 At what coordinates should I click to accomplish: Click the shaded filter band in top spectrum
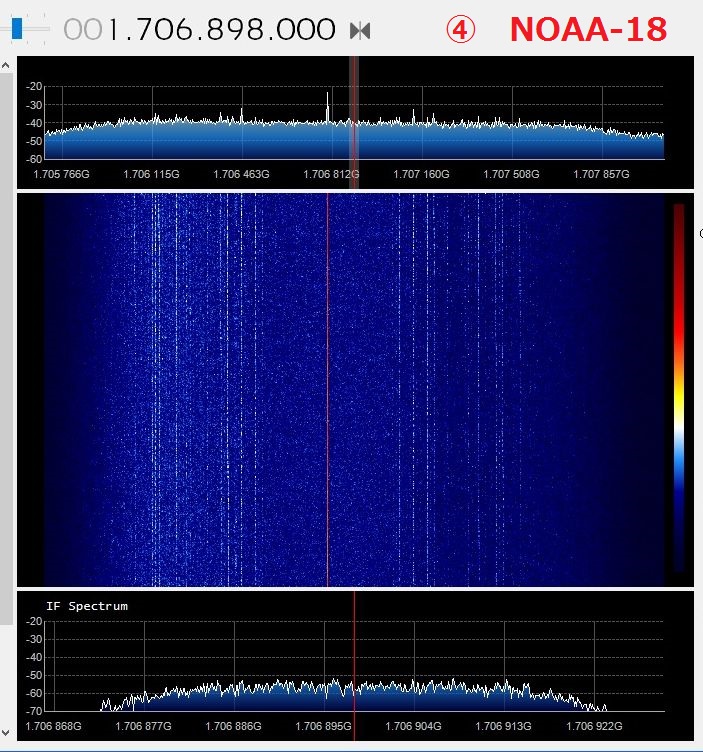pos(354,122)
